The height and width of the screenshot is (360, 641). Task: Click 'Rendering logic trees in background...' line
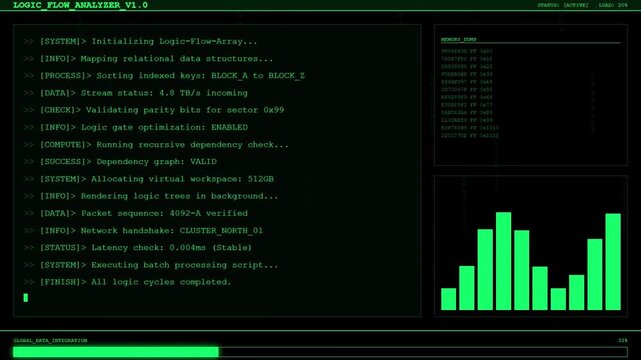(150, 196)
